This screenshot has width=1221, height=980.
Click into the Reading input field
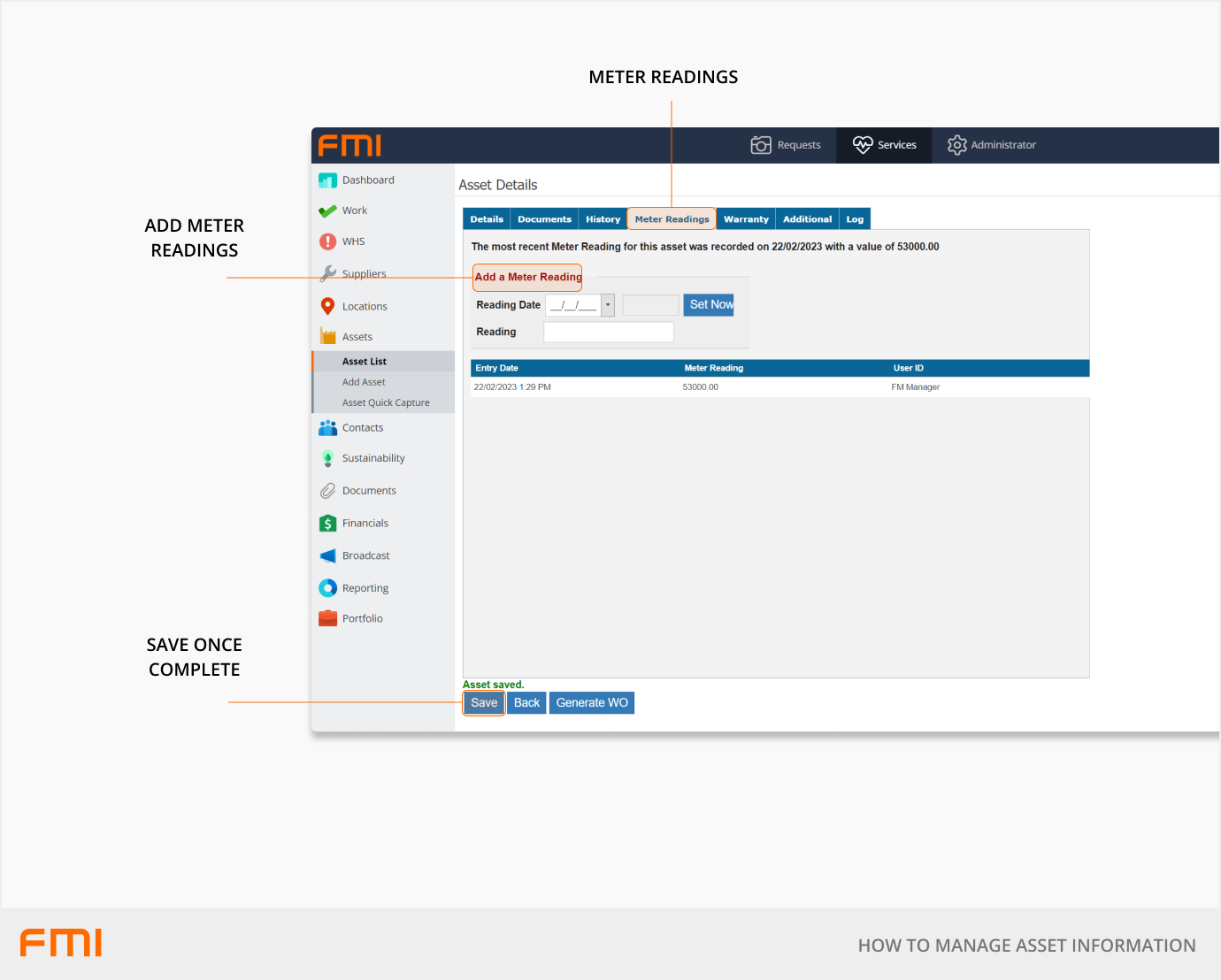tap(609, 333)
